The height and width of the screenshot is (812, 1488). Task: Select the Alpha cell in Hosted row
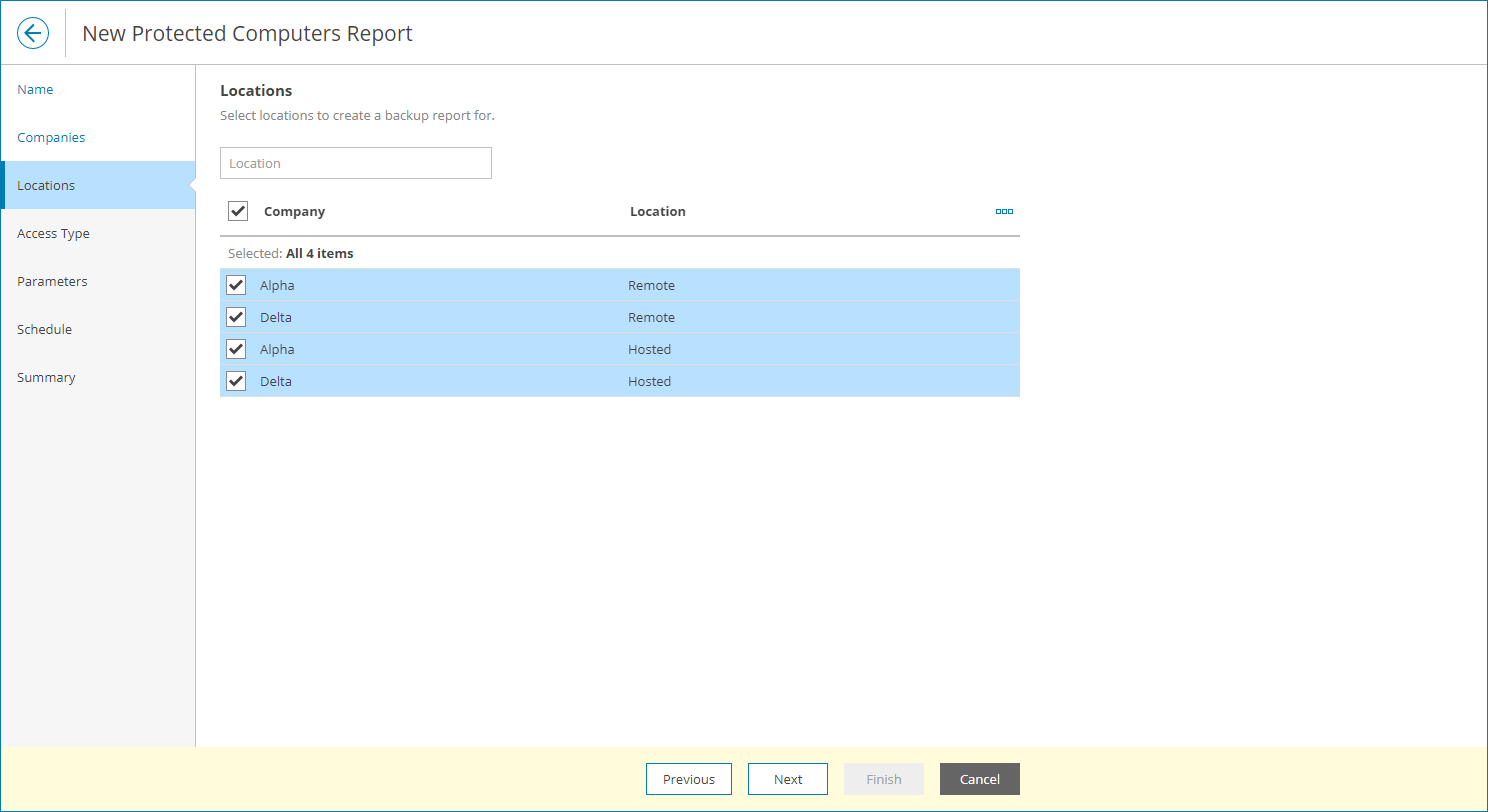277,349
